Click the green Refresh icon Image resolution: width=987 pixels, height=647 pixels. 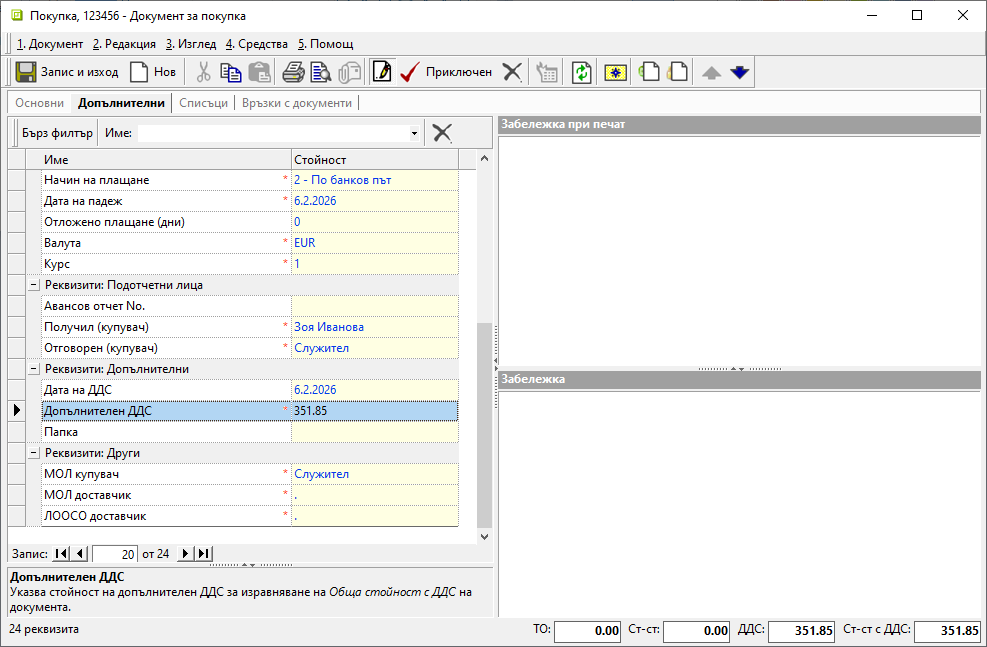tap(581, 72)
